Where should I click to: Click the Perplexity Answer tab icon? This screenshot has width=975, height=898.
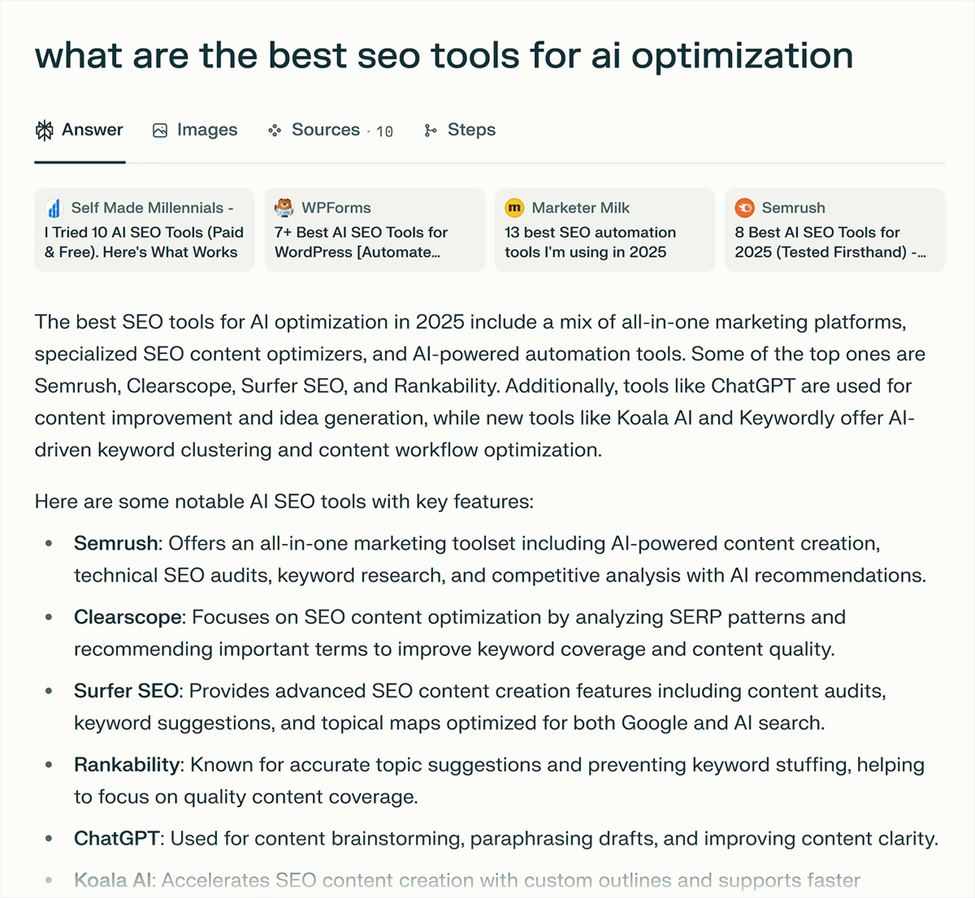[44, 130]
